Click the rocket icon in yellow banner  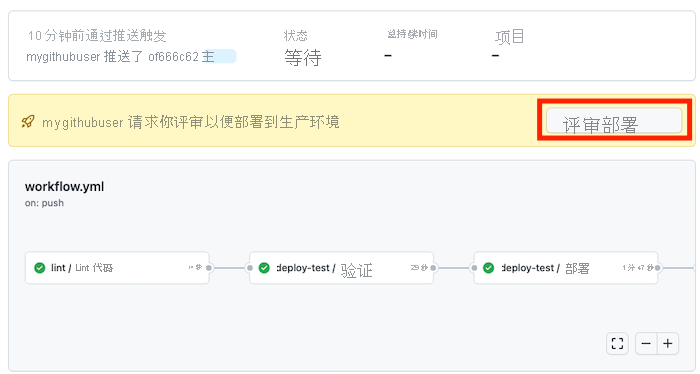coord(28,121)
